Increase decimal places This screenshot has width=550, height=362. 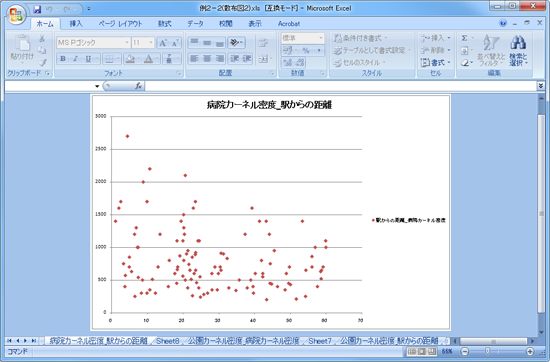pos(287,63)
